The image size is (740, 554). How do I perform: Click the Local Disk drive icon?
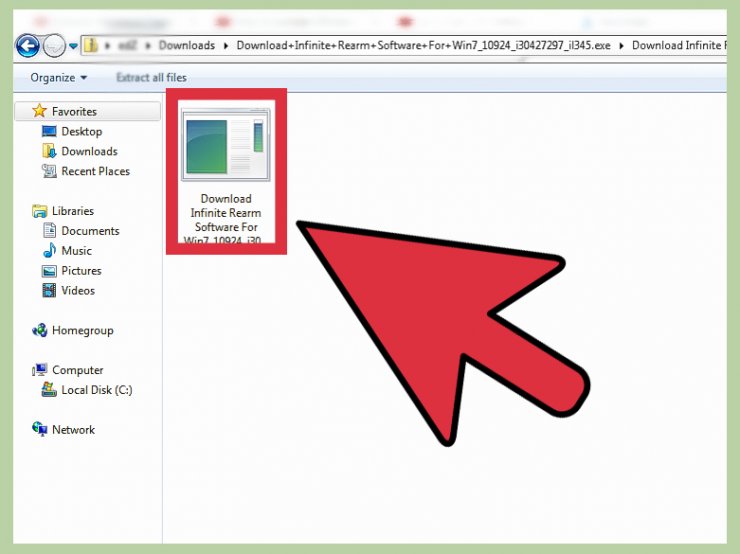pos(49,389)
